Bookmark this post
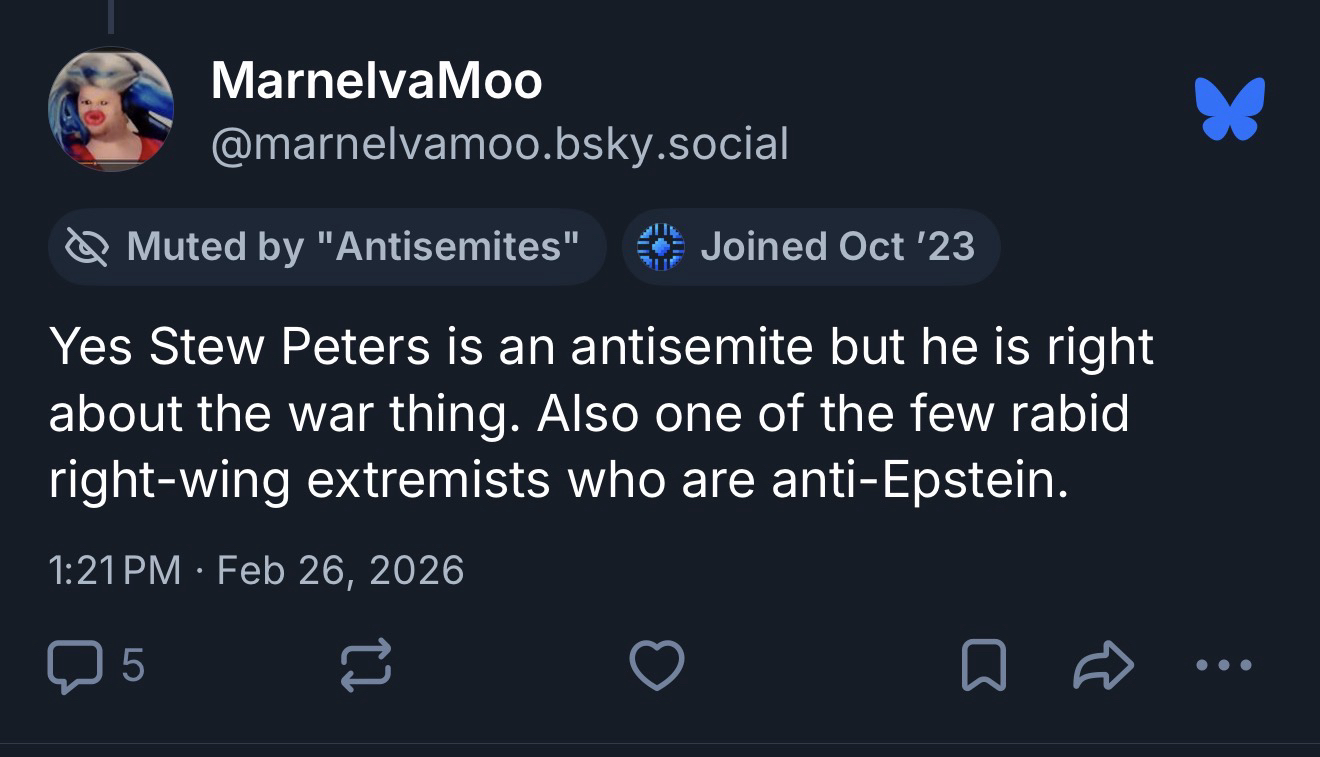Image resolution: width=1320 pixels, height=757 pixels. (982, 666)
